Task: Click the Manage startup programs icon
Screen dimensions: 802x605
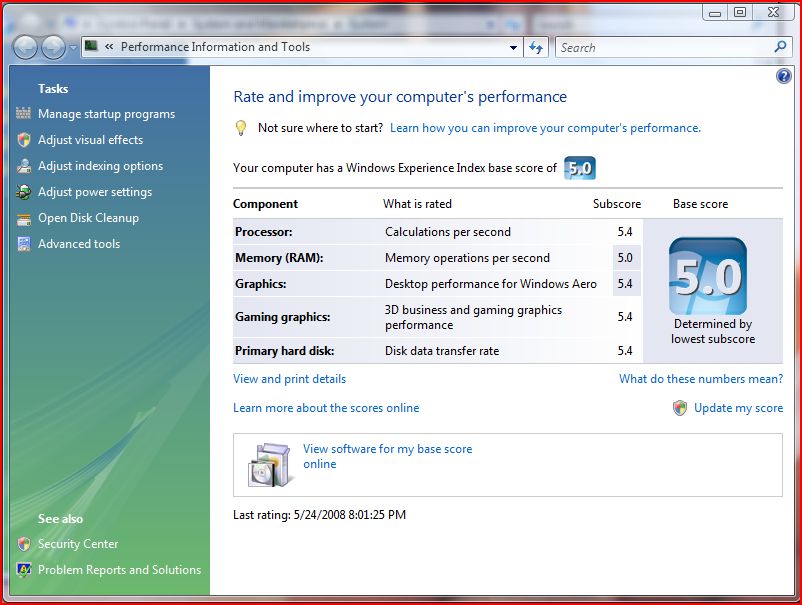Action: (24, 113)
